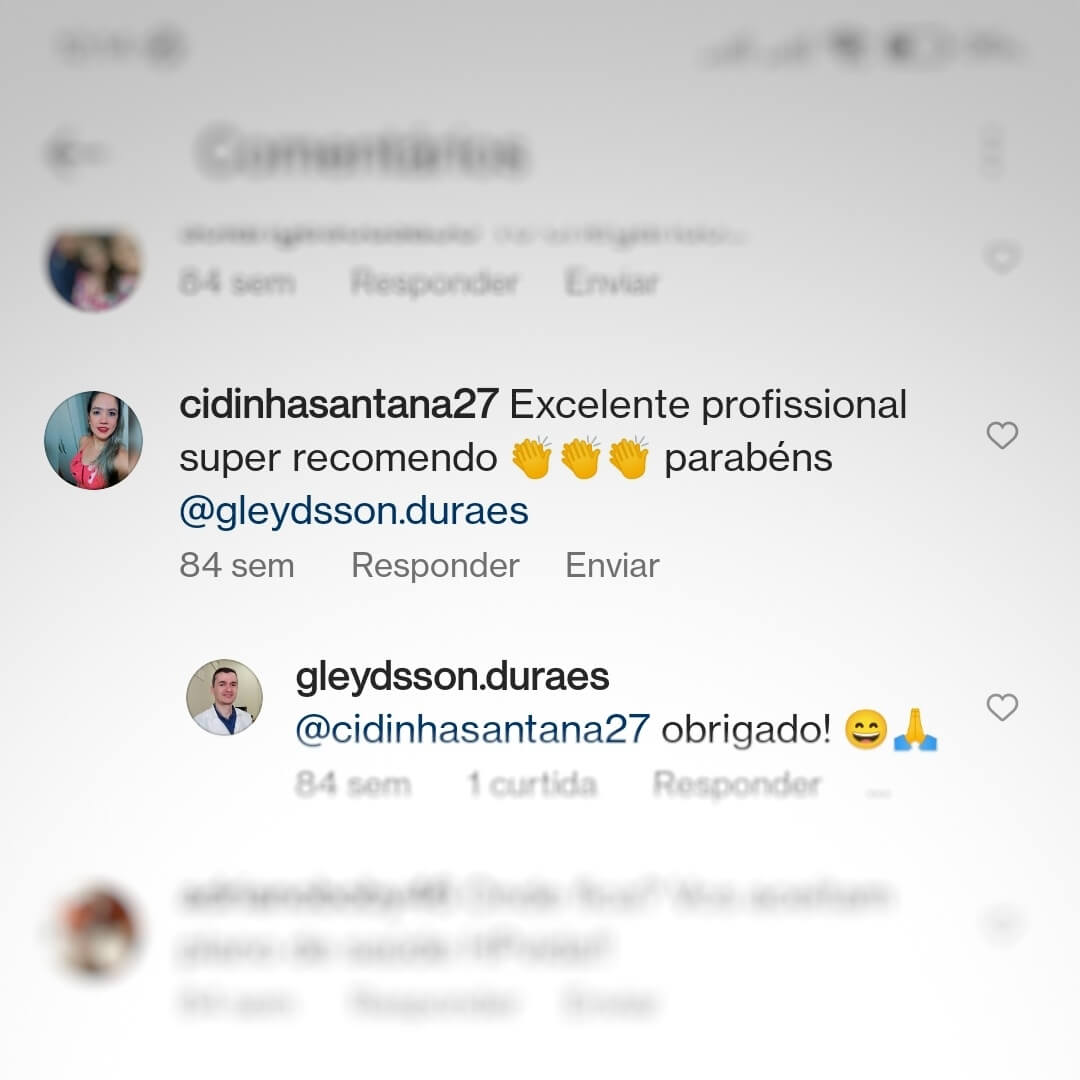Open the blurred bottom commenter's avatar
1080x1080 pixels.
tap(99, 931)
